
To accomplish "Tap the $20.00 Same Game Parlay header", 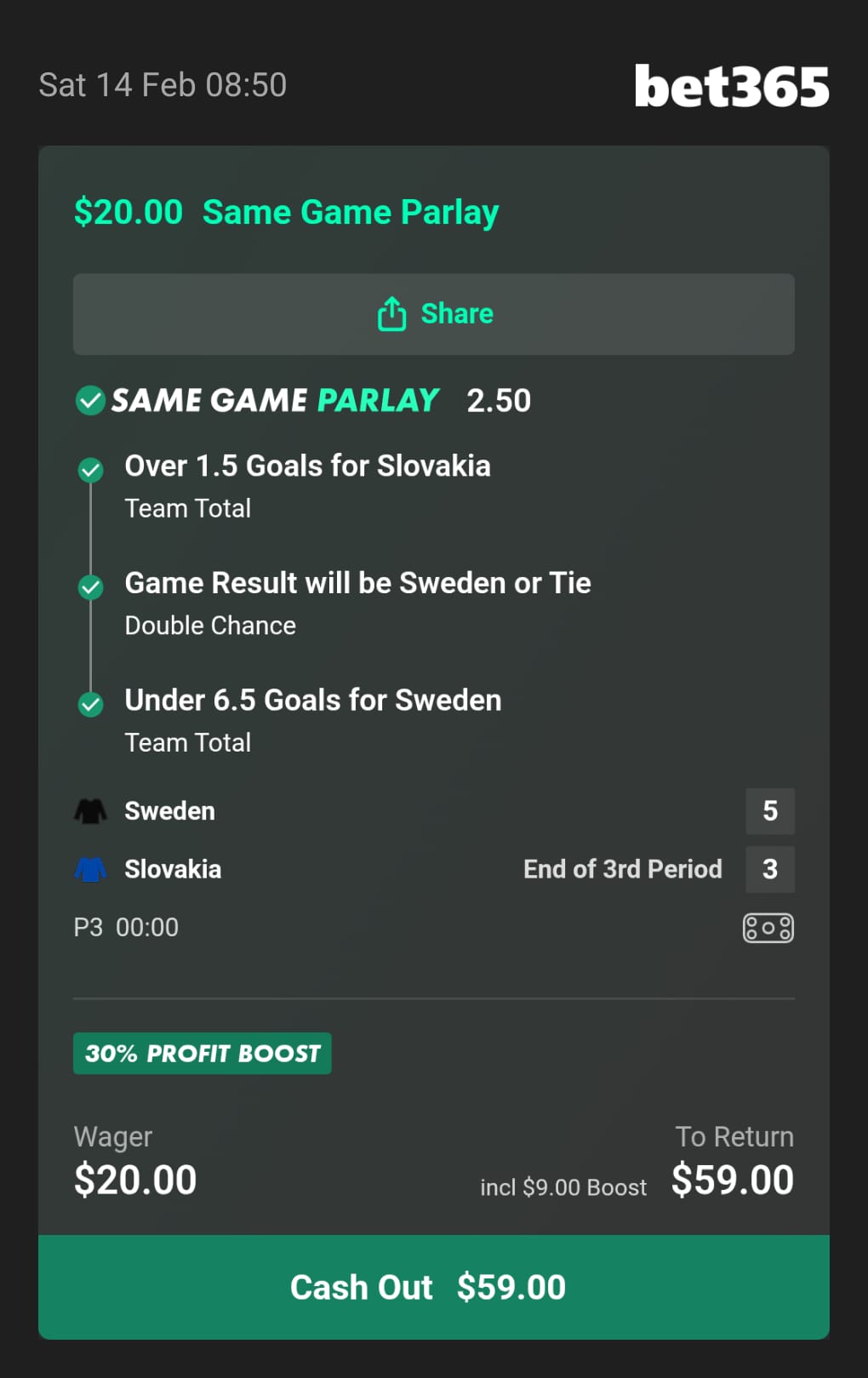I will click(x=286, y=212).
